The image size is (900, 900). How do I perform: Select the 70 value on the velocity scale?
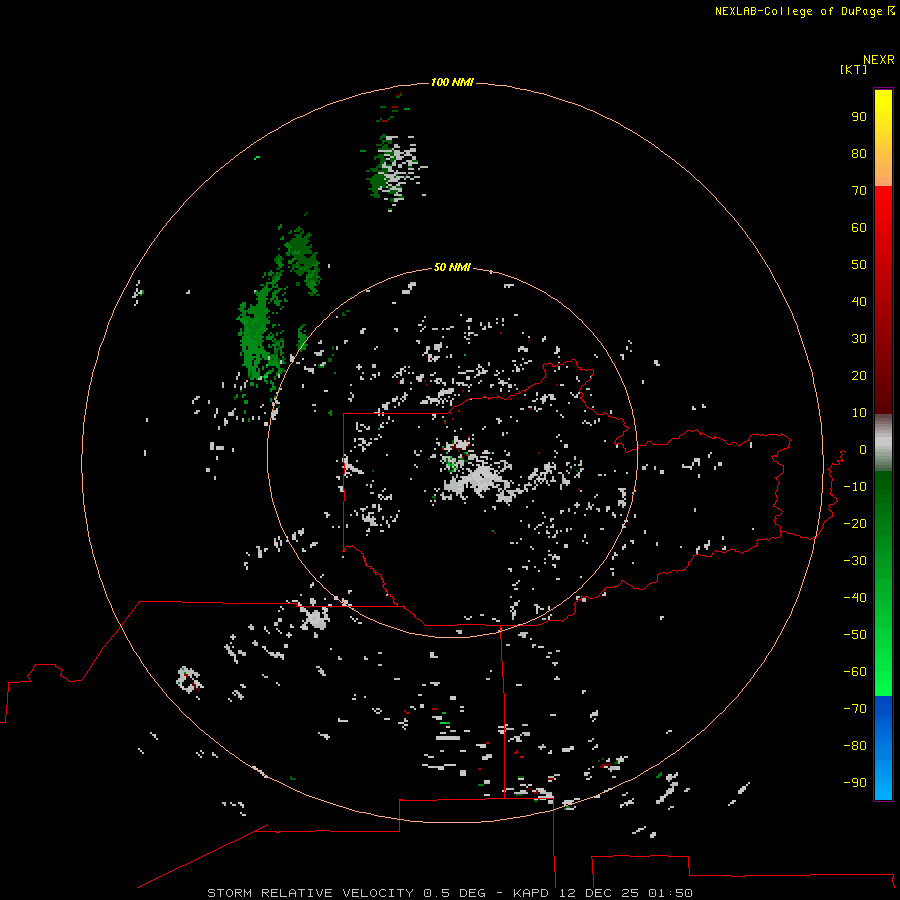tap(859, 191)
